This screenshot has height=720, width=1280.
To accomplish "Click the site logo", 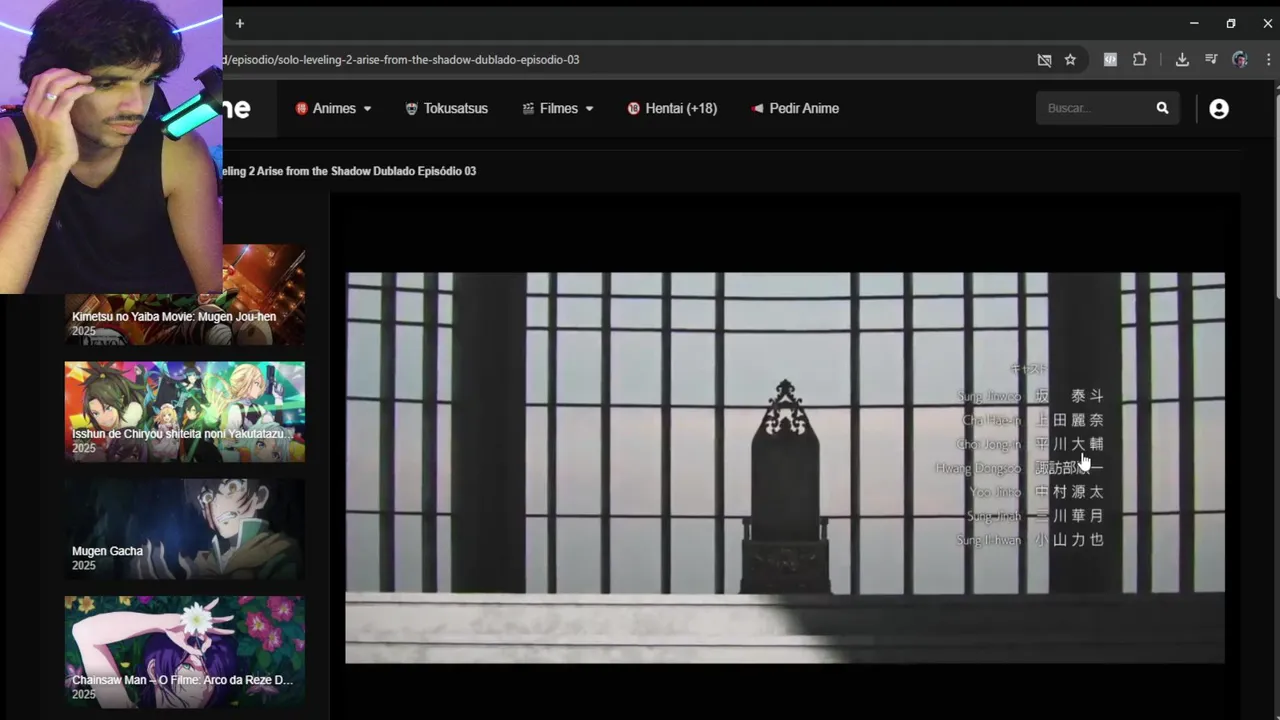I will click(236, 108).
